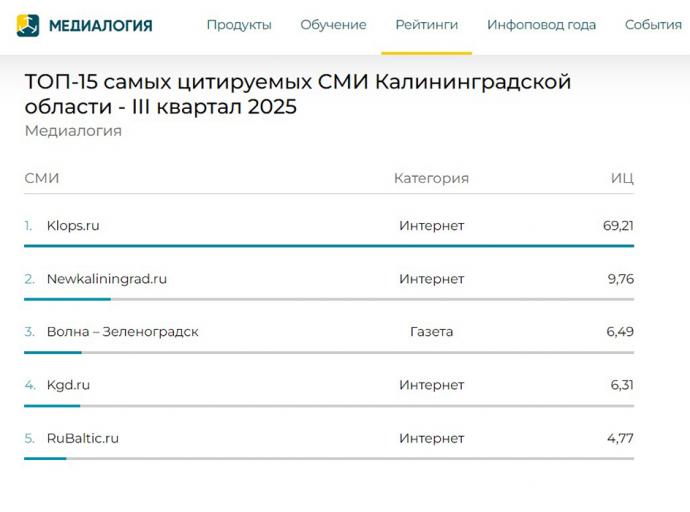Go to Инфоповод года section
This screenshot has height=512, width=690.
[541, 25]
